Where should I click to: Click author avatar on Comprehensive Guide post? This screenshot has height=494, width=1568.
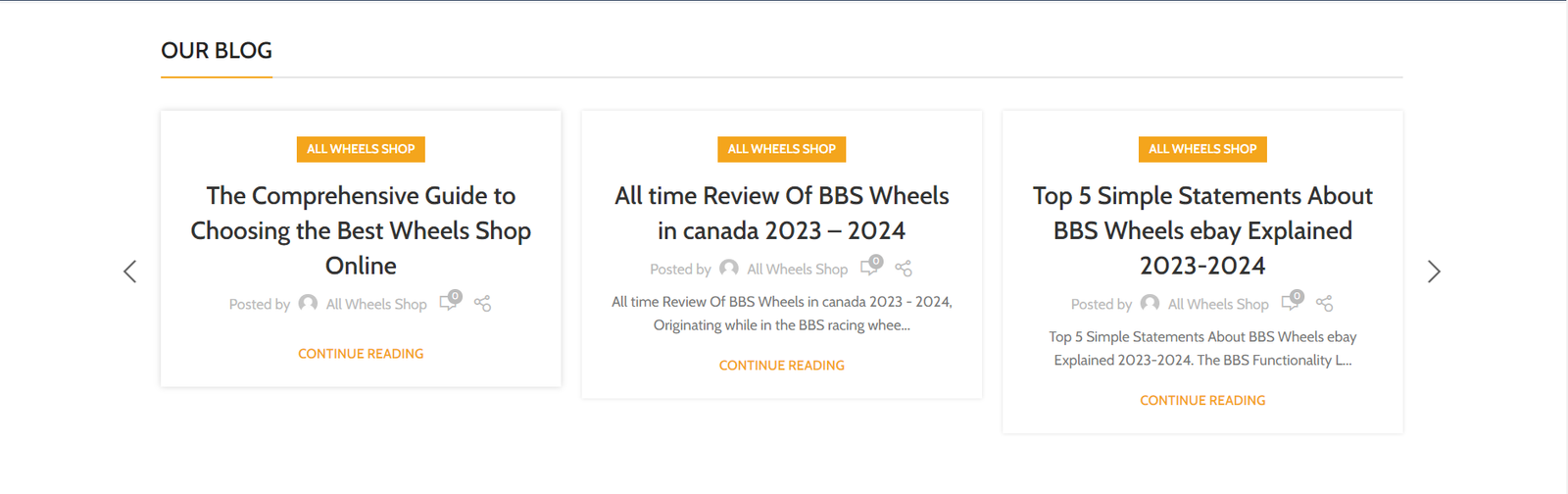[x=308, y=303]
